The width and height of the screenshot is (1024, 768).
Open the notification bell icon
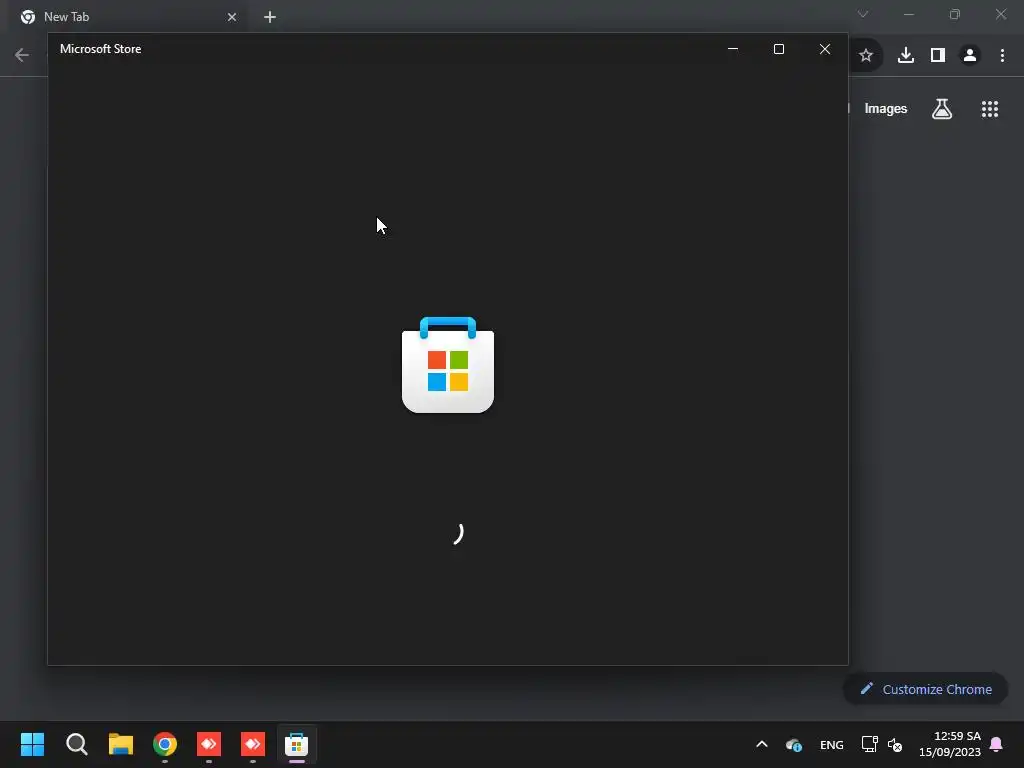click(x=997, y=744)
